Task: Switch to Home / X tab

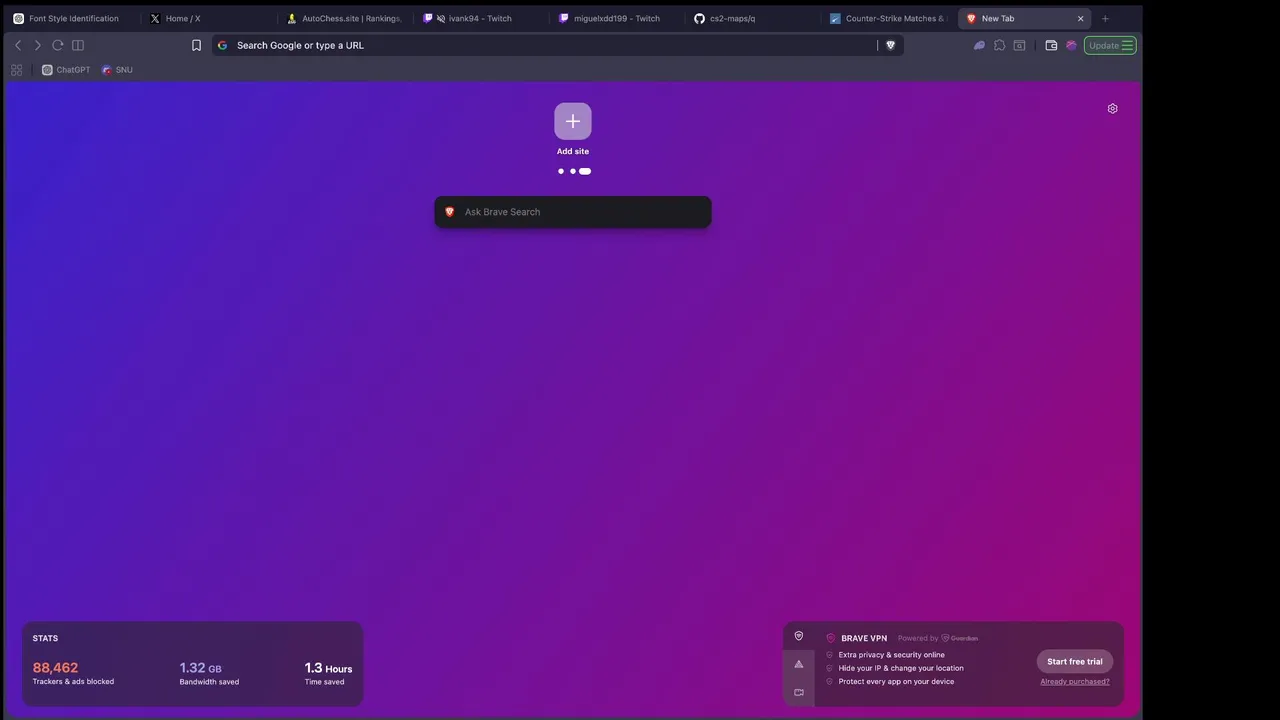Action: click(x=210, y=18)
